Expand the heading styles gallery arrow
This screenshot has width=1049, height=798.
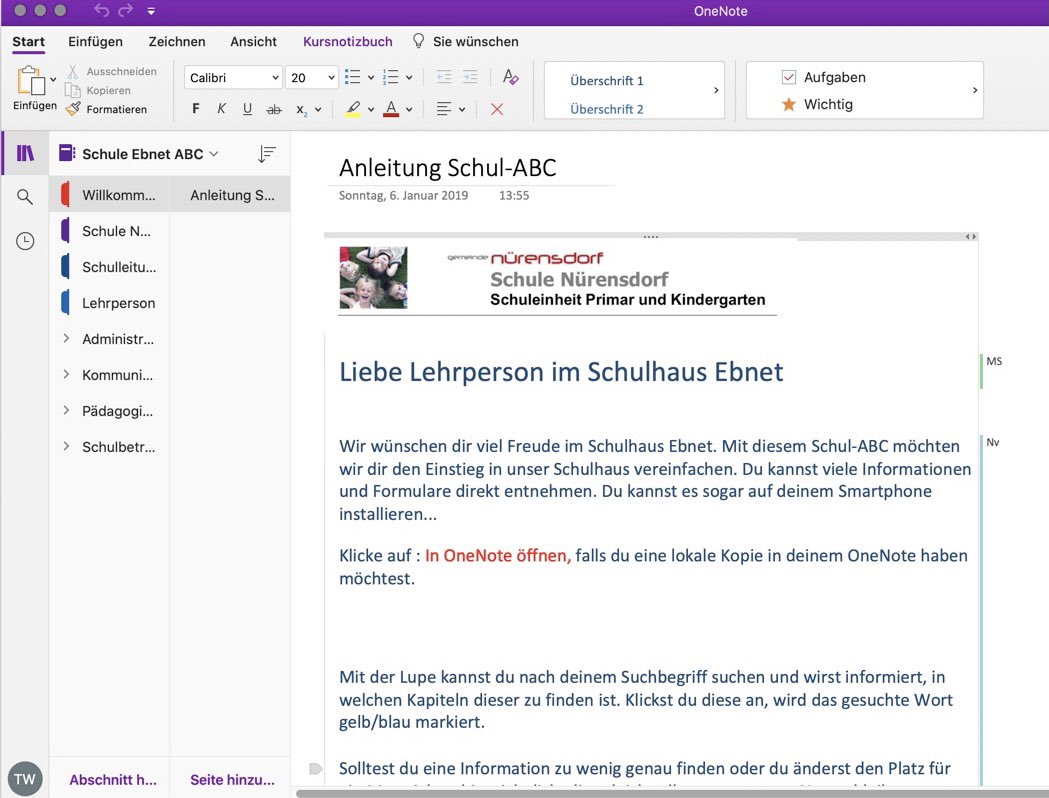pos(716,90)
